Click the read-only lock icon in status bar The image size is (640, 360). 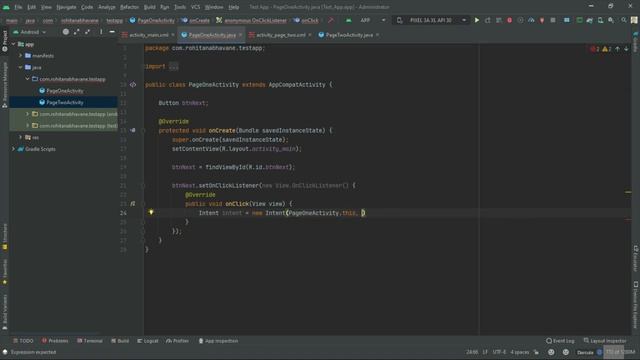(x=536, y=352)
